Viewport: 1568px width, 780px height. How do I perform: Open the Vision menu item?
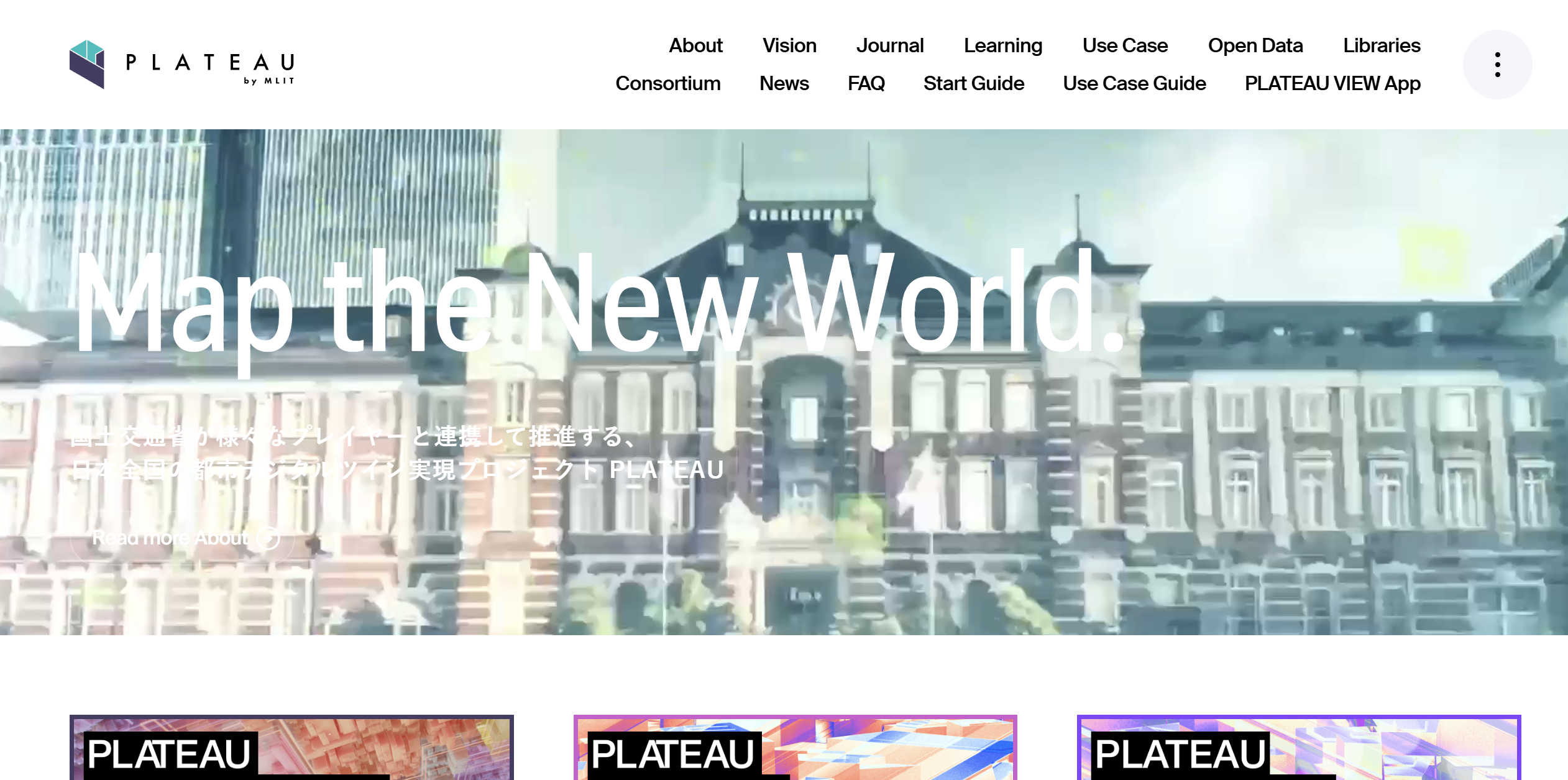(x=789, y=45)
